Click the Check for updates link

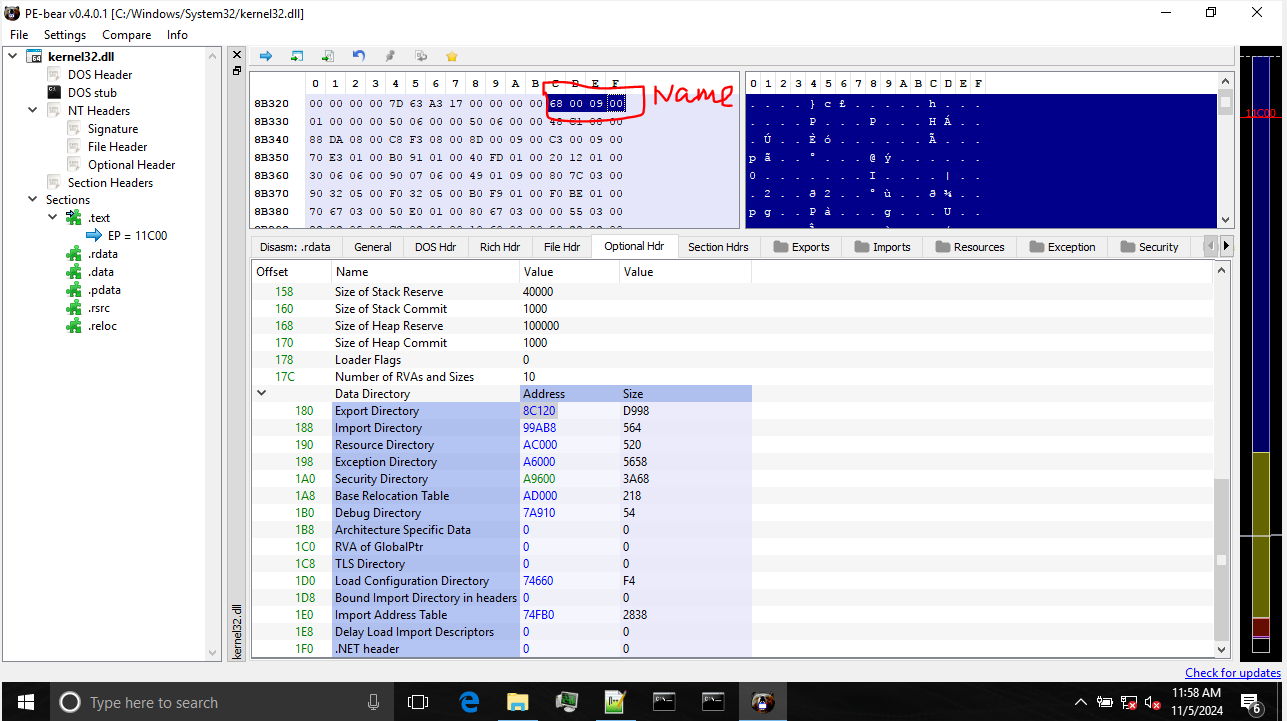coord(1233,673)
